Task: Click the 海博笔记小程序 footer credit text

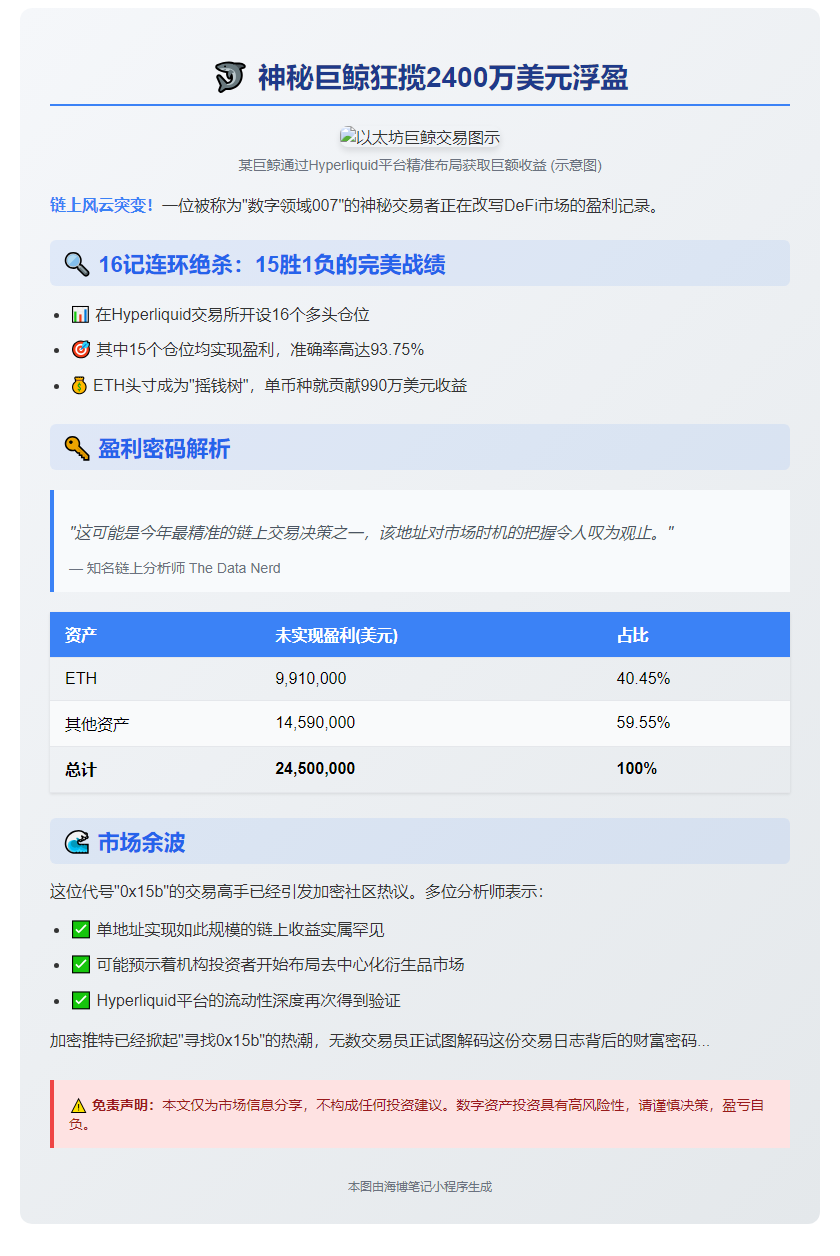Action: click(x=420, y=1187)
